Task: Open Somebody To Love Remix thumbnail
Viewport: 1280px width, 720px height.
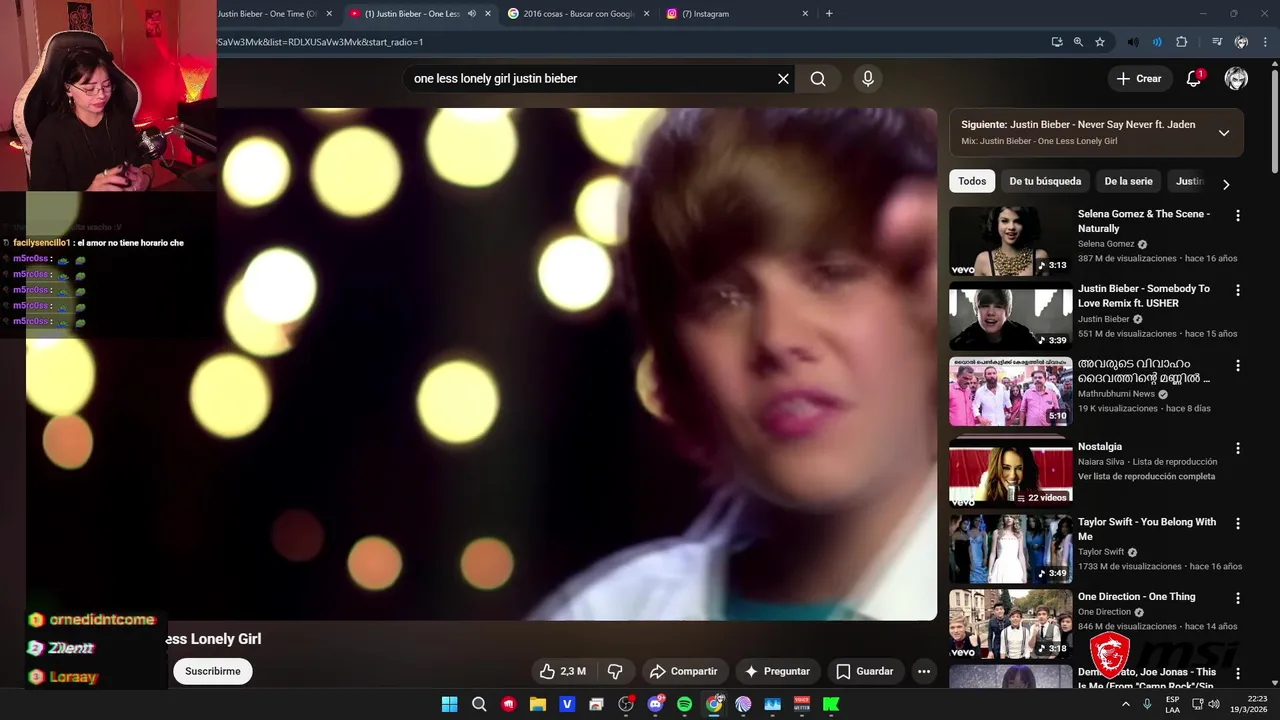Action: [x=1010, y=316]
